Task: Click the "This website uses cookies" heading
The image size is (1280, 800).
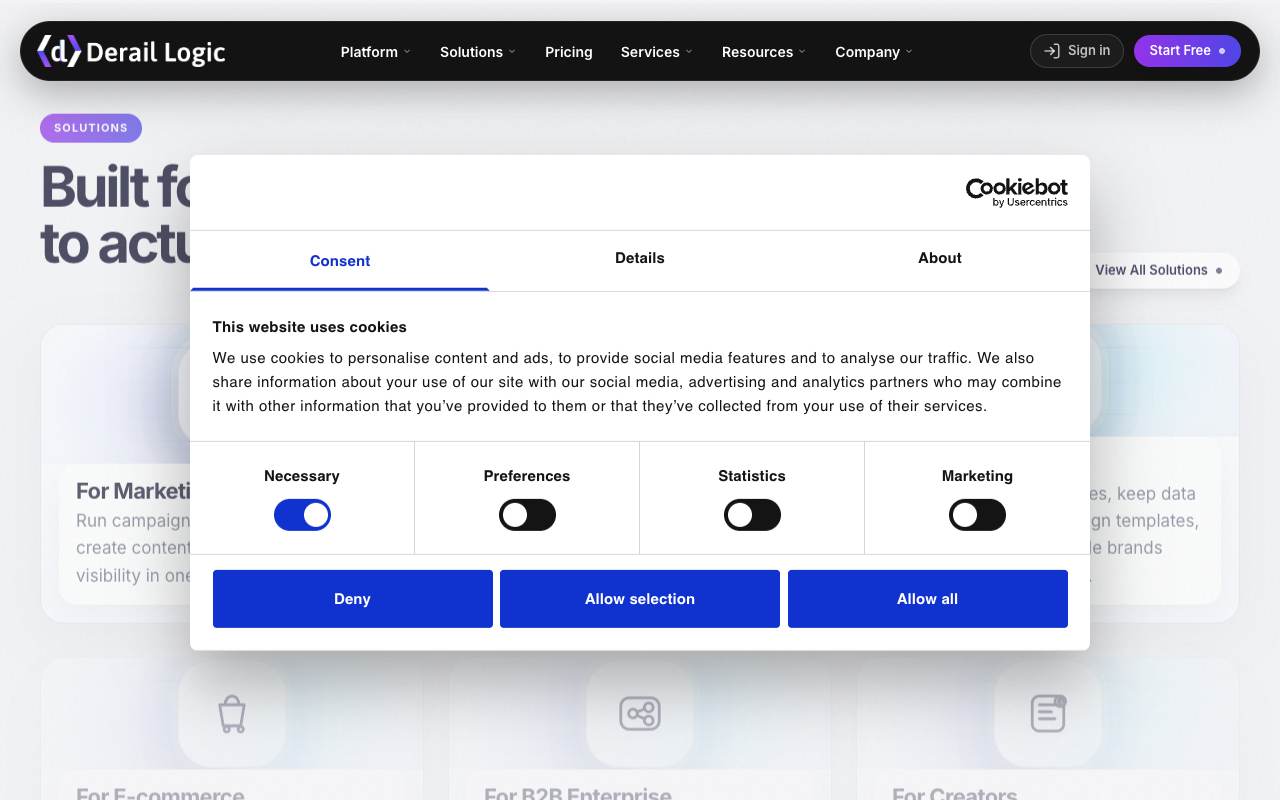Action: (x=310, y=327)
